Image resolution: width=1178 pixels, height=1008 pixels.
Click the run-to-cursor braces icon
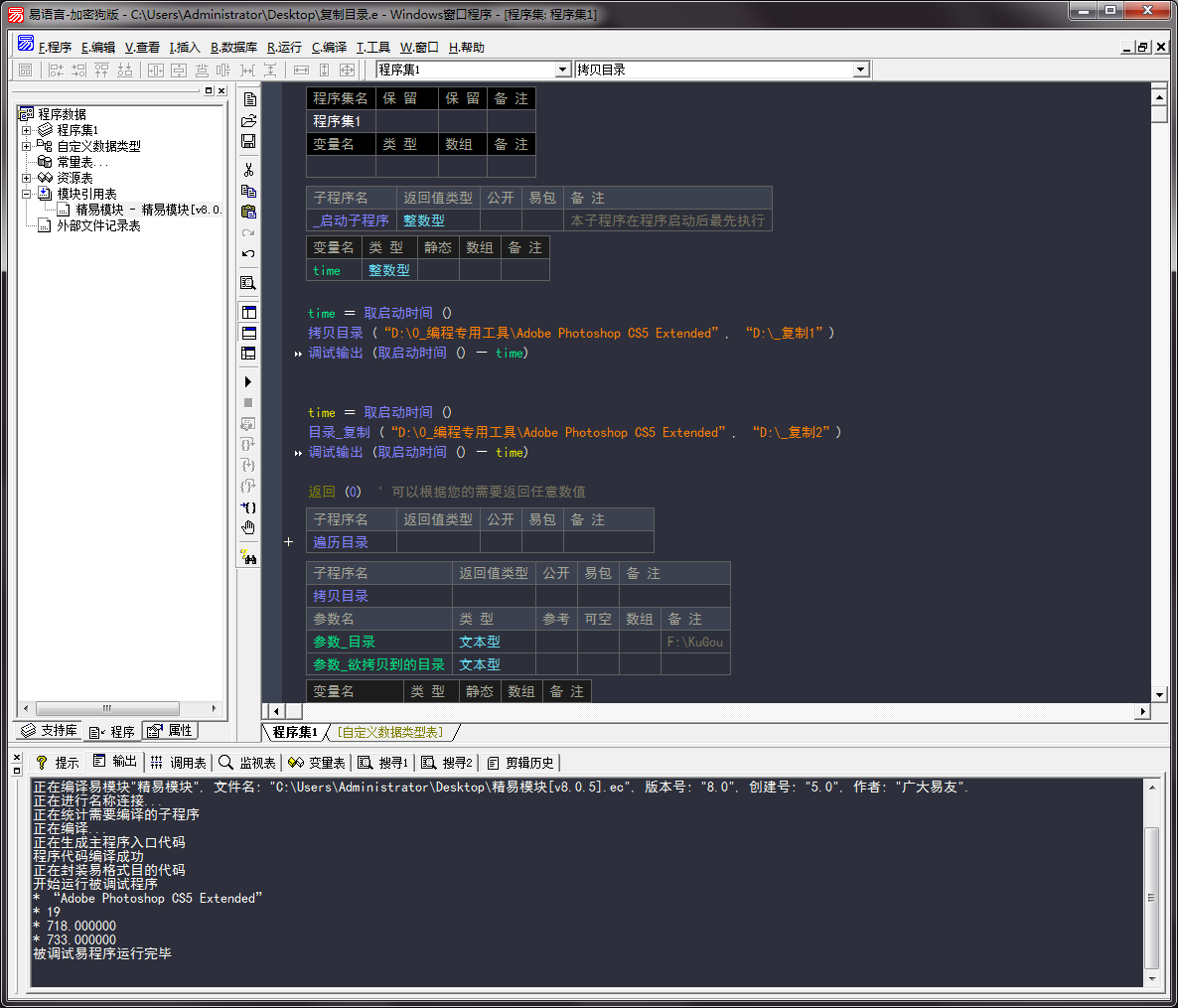point(248,507)
